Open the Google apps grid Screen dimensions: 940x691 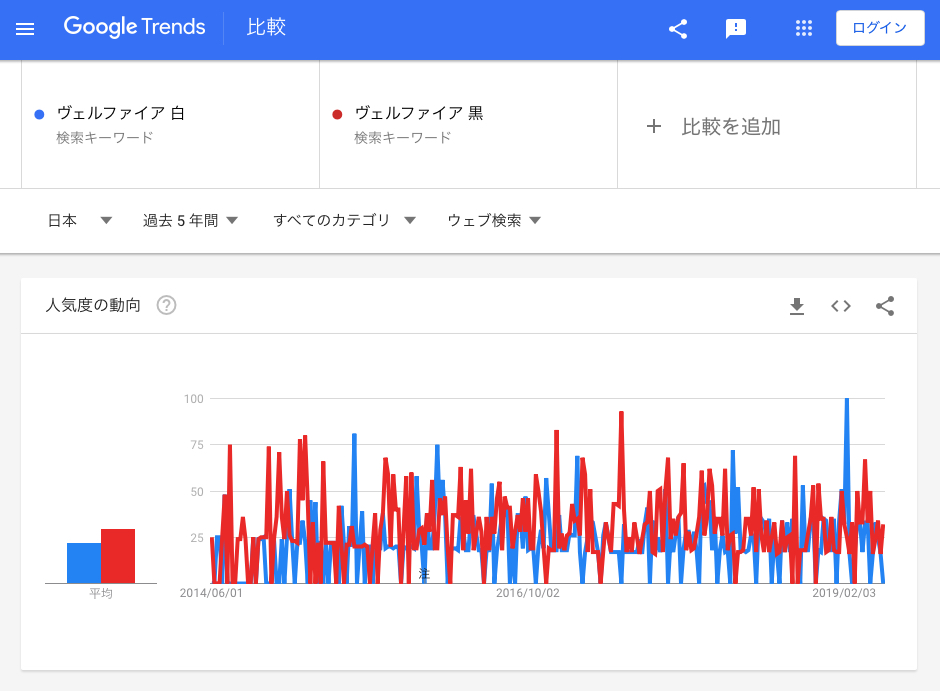click(x=804, y=29)
